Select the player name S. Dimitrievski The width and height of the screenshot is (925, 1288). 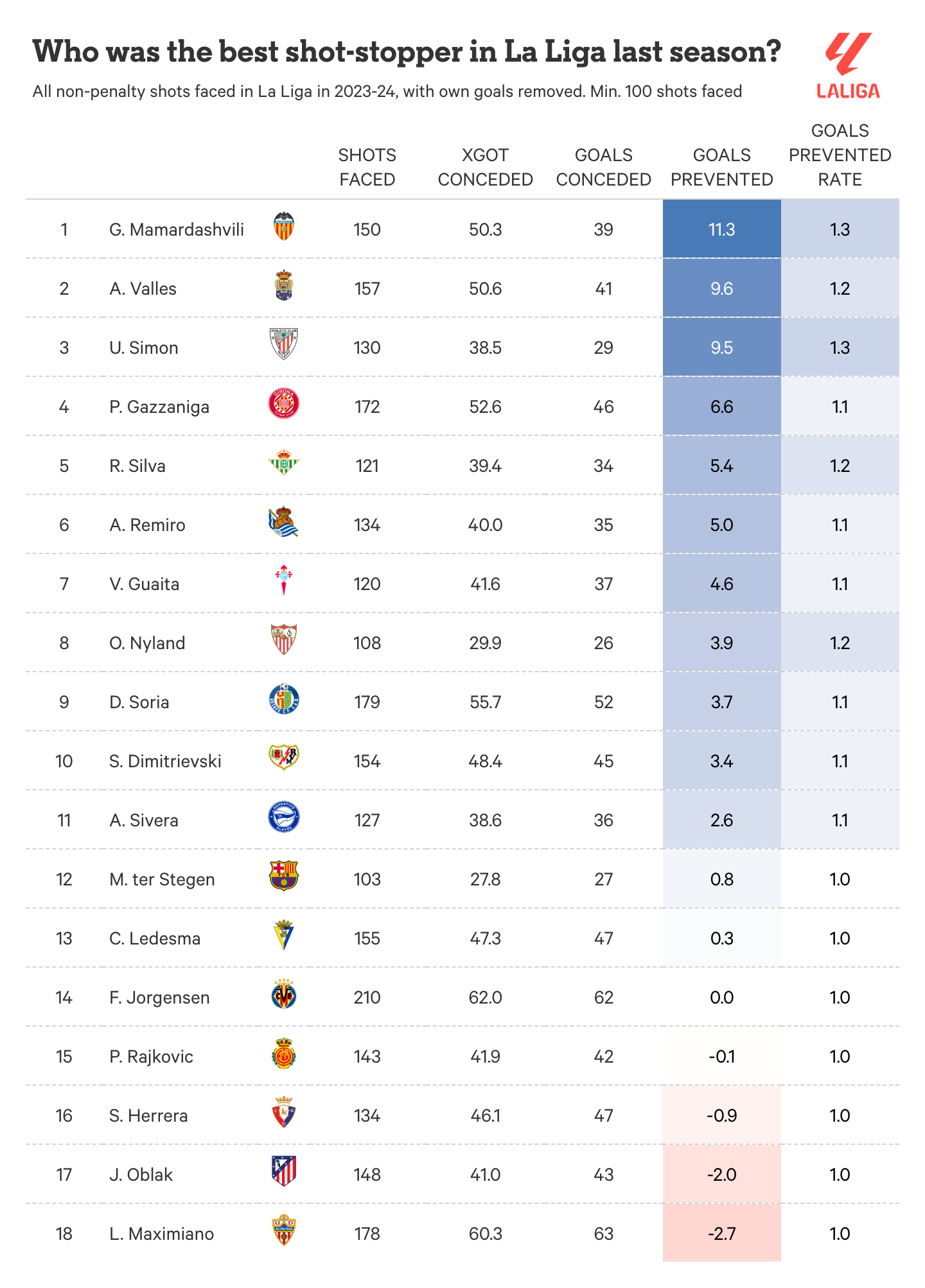(x=165, y=761)
